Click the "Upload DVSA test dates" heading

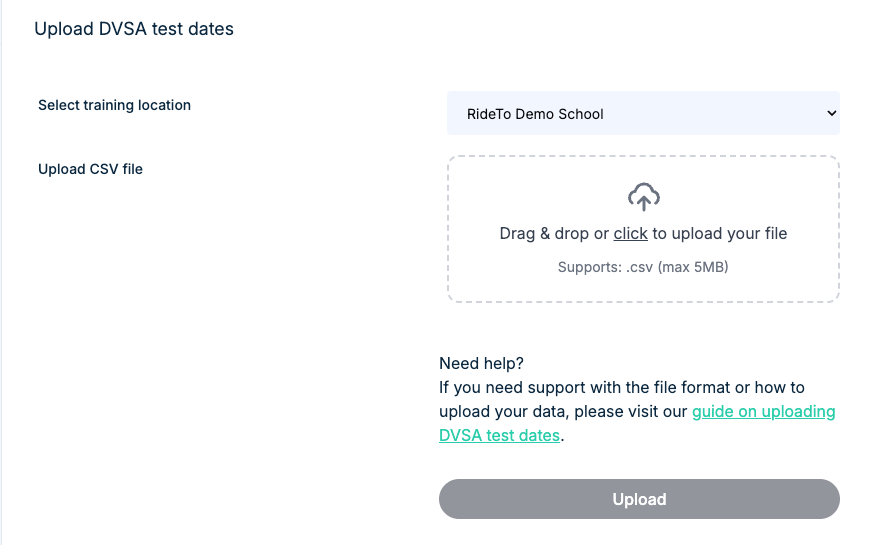click(x=134, y=29)
